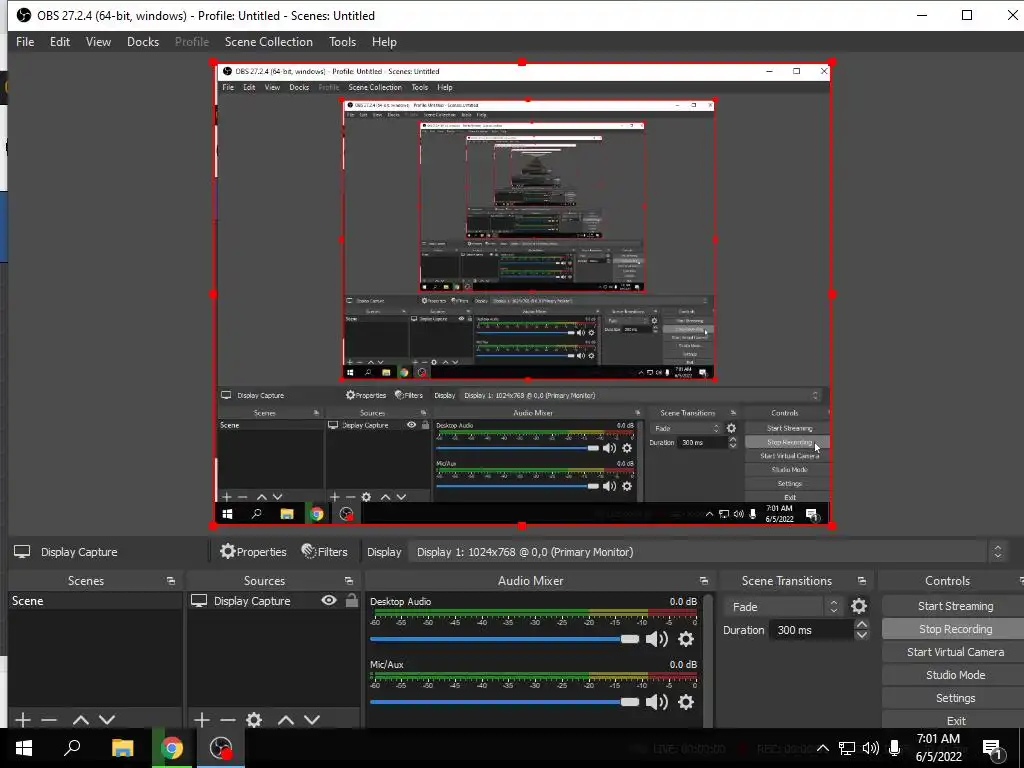Toggle the Display Capture lock

351,600
